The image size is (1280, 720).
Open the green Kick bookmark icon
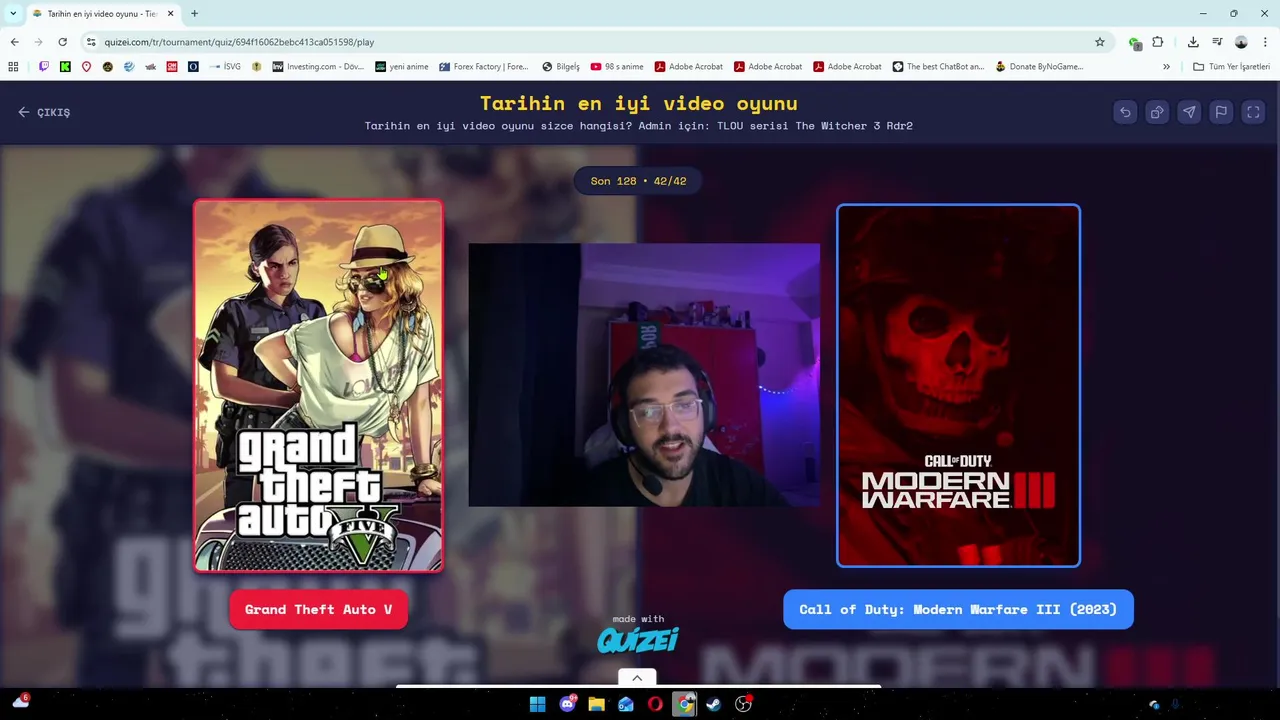65,67
